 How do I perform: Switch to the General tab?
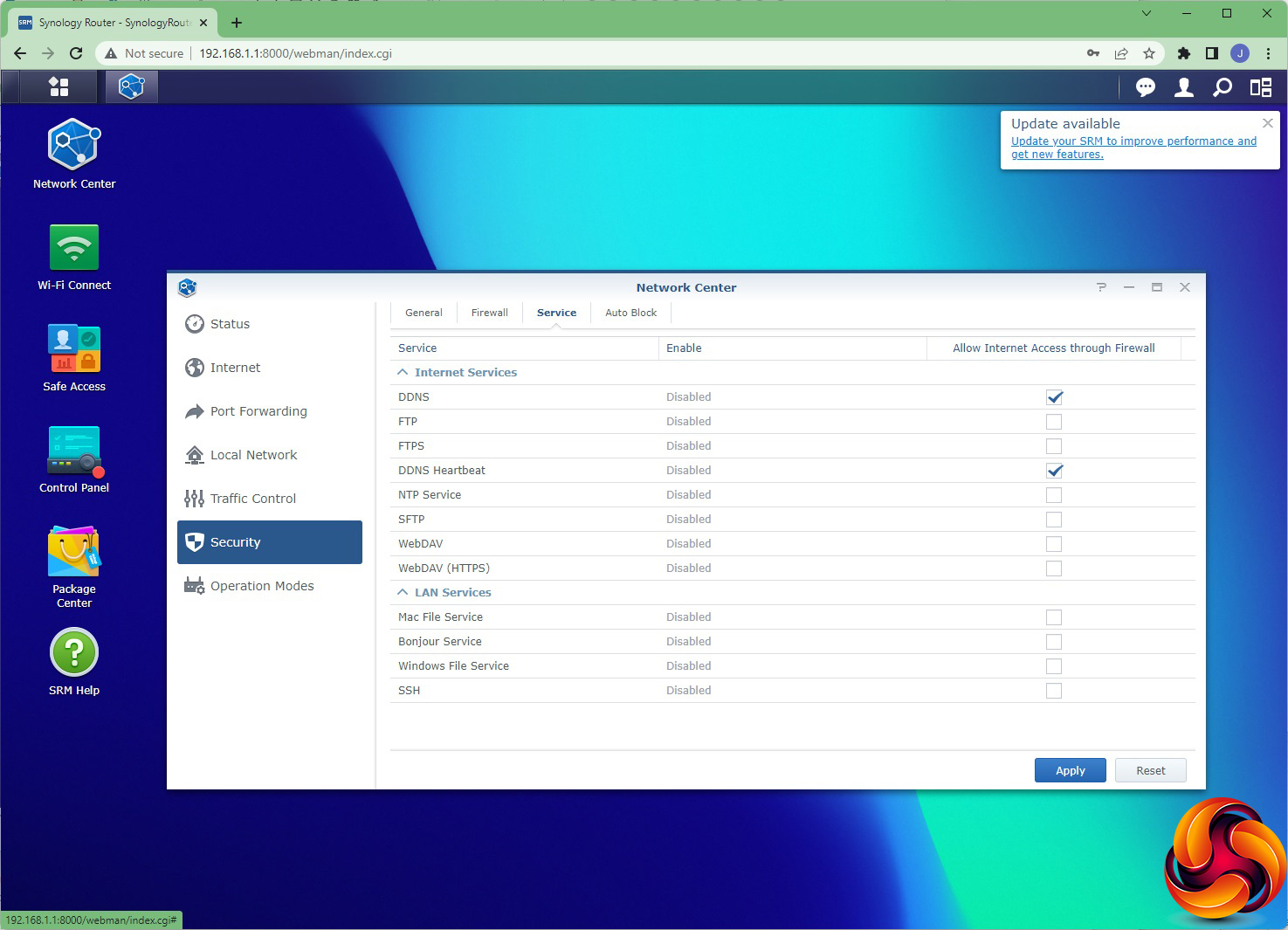(x=424, y=313)
